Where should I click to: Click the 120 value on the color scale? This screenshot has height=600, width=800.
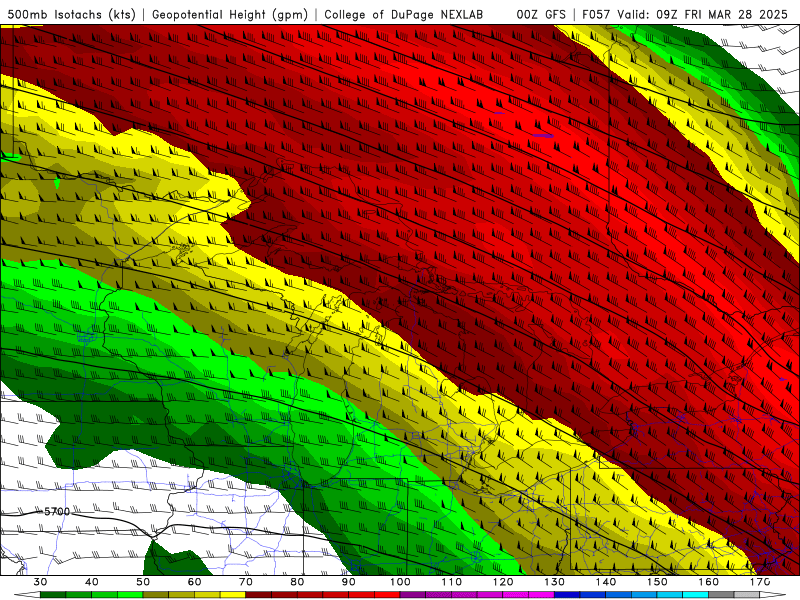[x=503, y=582]
